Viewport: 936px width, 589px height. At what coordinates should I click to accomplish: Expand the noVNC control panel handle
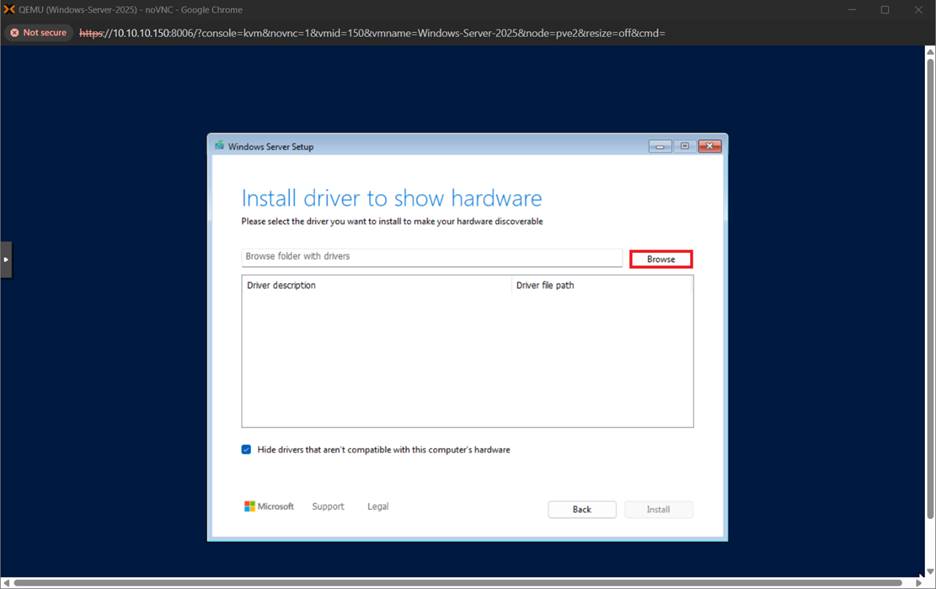click(x=6, y=259)
